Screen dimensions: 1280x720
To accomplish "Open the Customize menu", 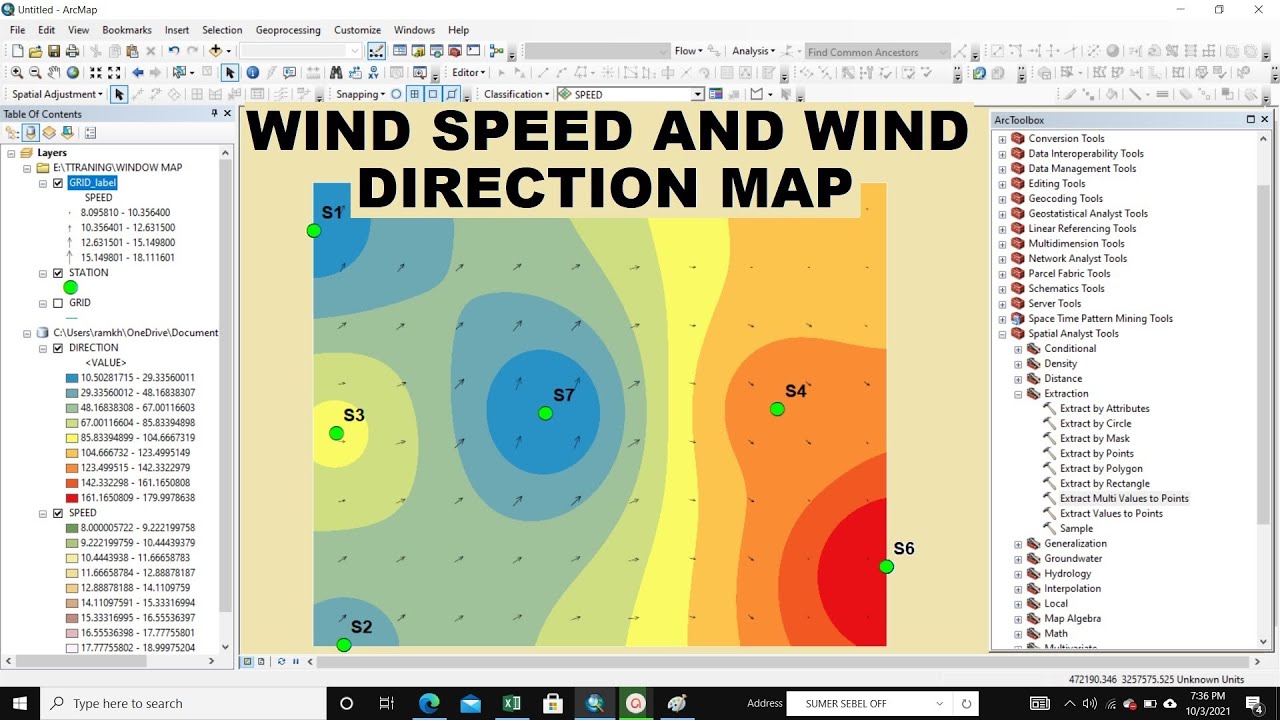I will [357, 30].
